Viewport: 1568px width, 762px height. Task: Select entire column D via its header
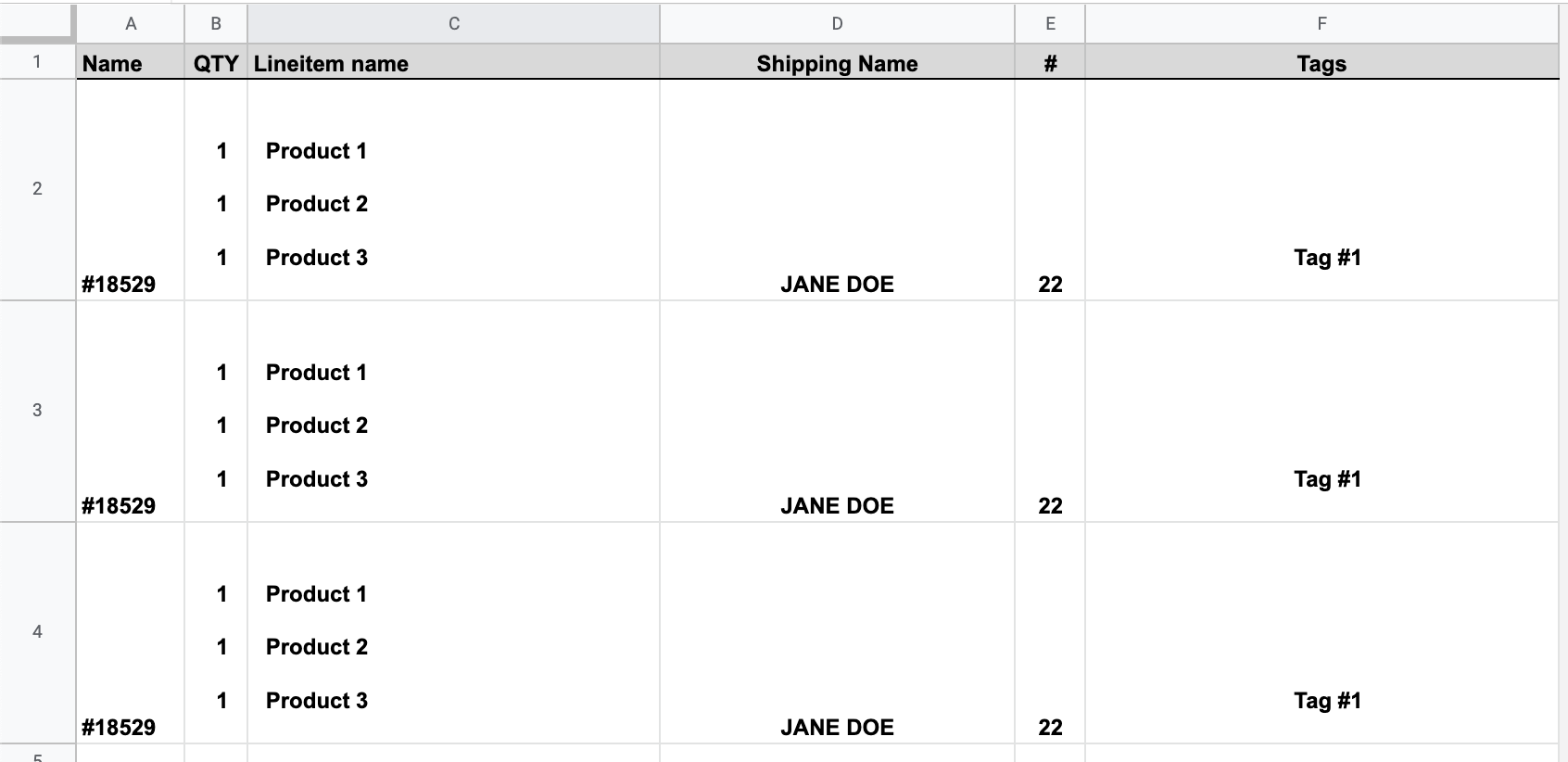[x=837, y=24]
